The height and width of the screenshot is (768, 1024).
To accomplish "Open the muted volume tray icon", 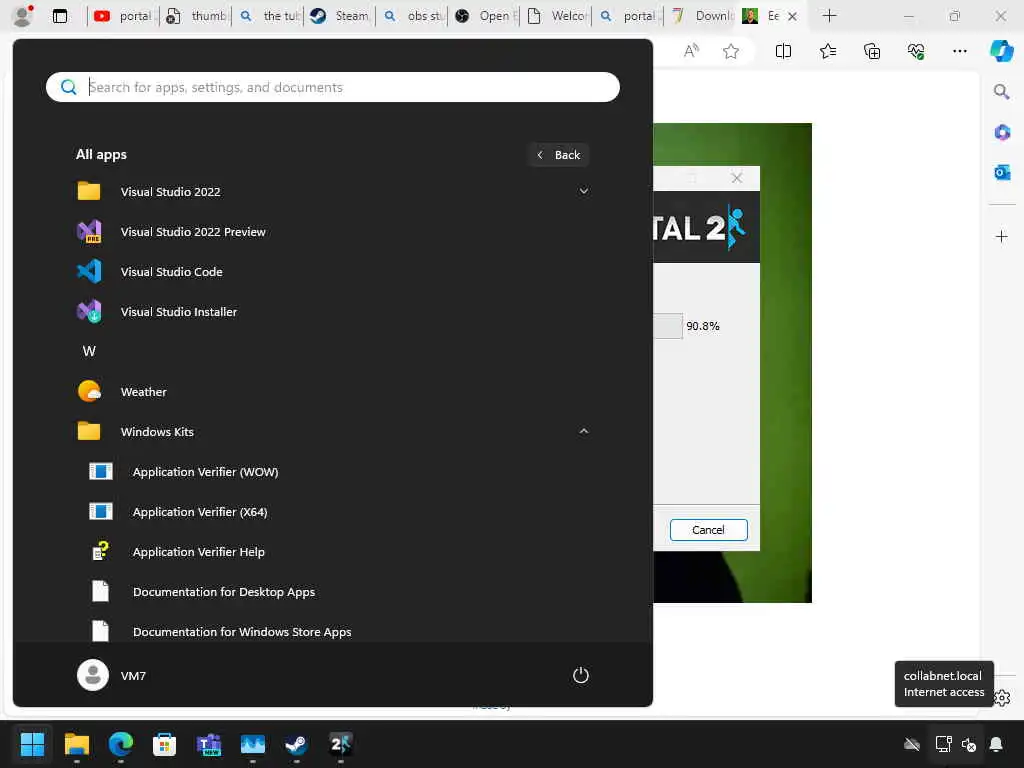I will (969, 744).
